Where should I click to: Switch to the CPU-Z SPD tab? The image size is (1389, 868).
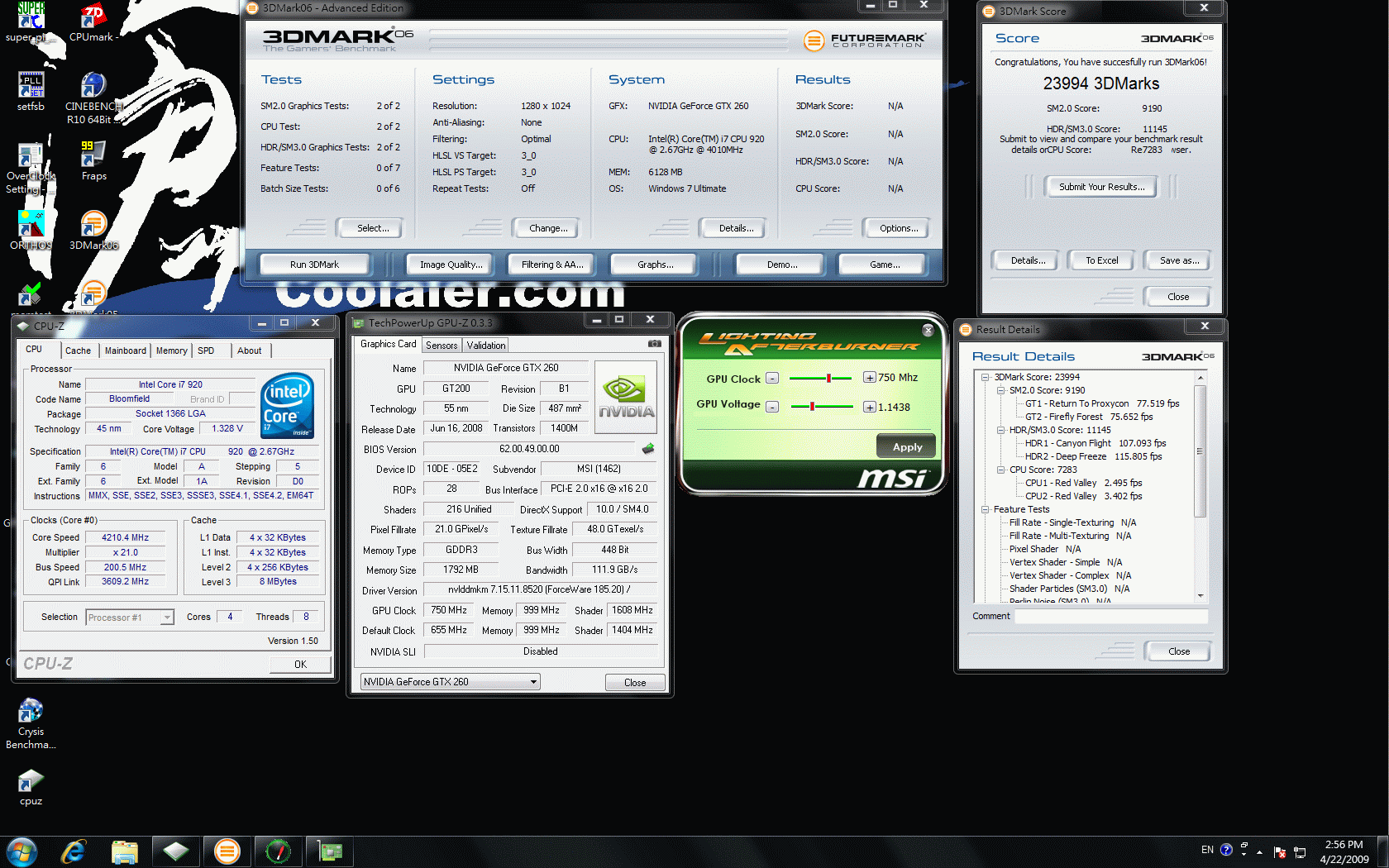pos(206,351)
